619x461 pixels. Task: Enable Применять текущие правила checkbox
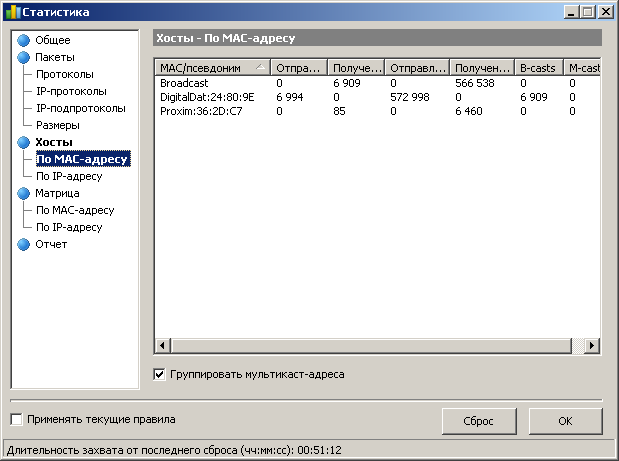click(16, 419)
